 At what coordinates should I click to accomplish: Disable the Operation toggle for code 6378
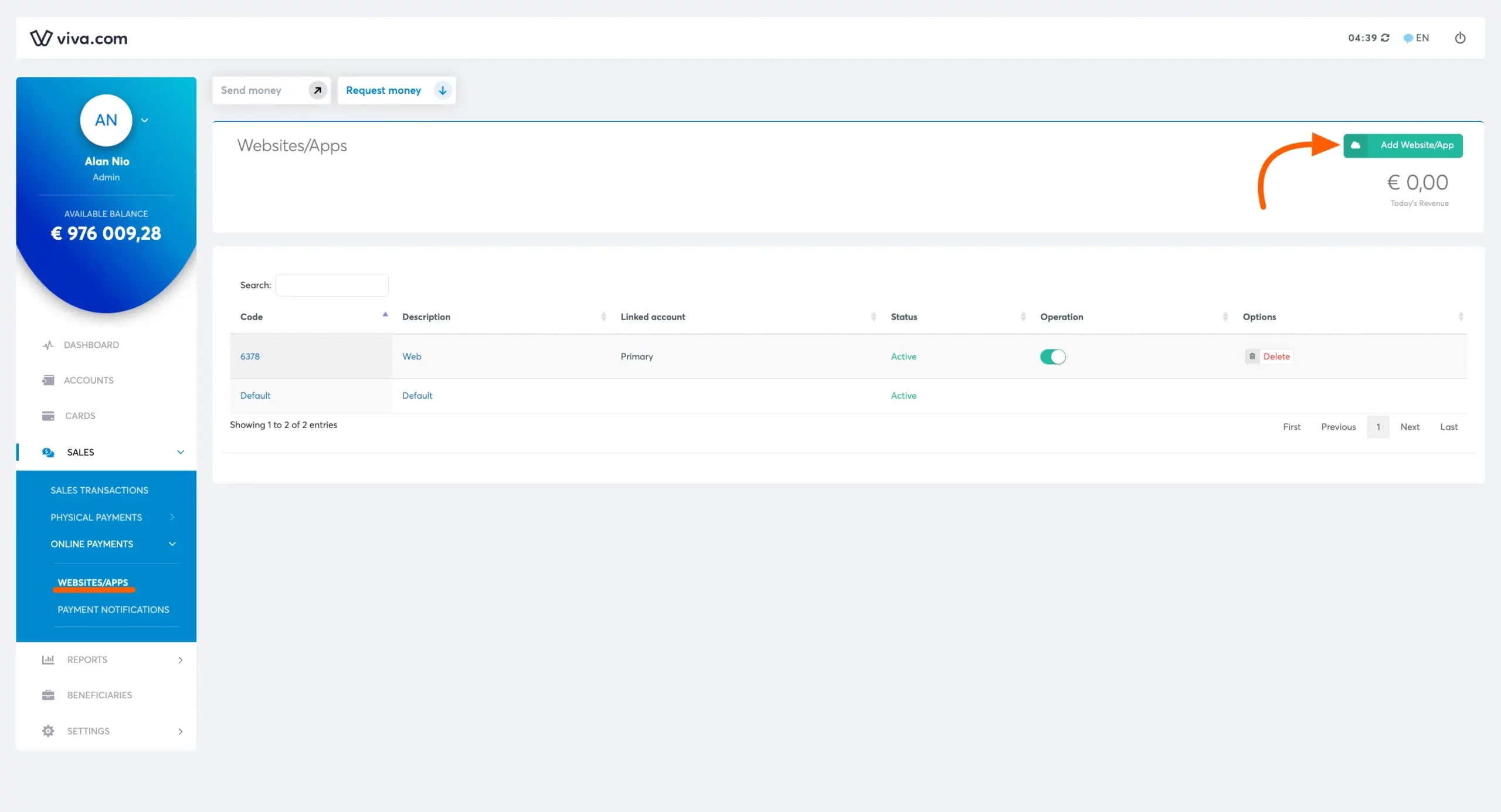1052,356
